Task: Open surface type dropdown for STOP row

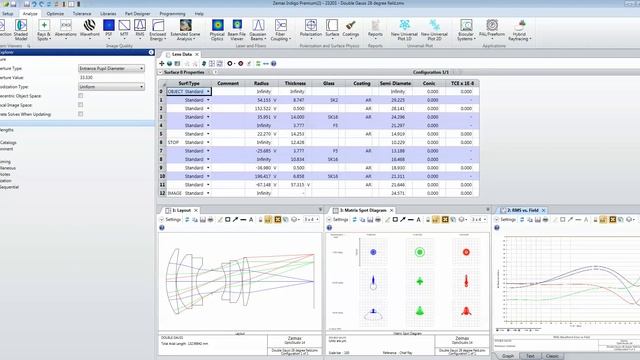Action: point(208,142)
